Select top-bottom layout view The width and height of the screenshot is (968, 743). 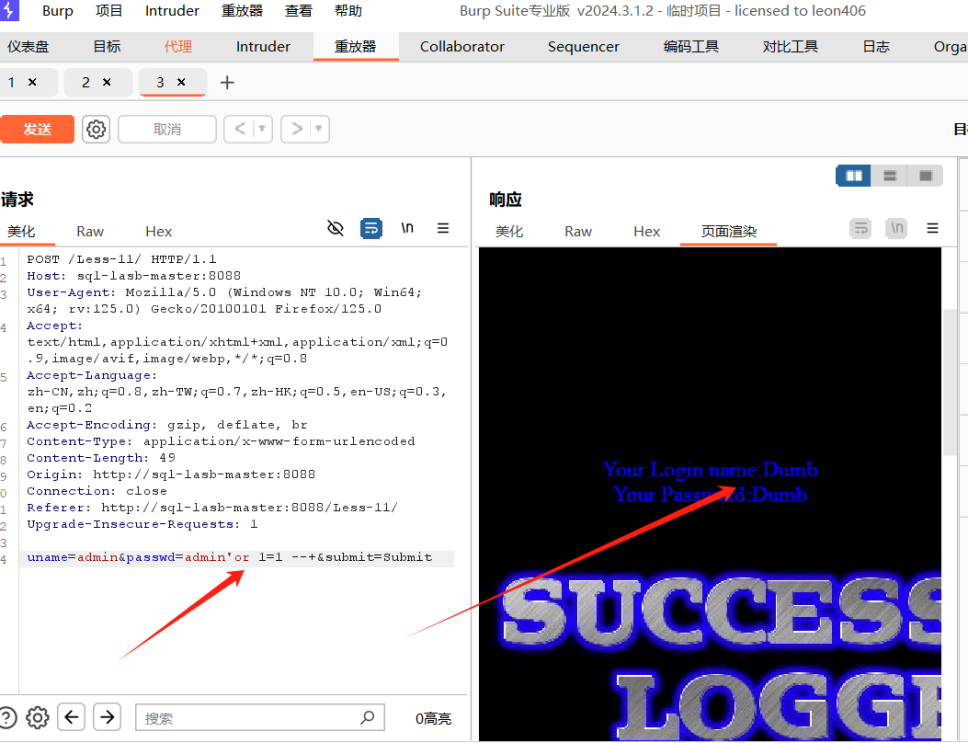pyautogui.click(x=890, y=176)
